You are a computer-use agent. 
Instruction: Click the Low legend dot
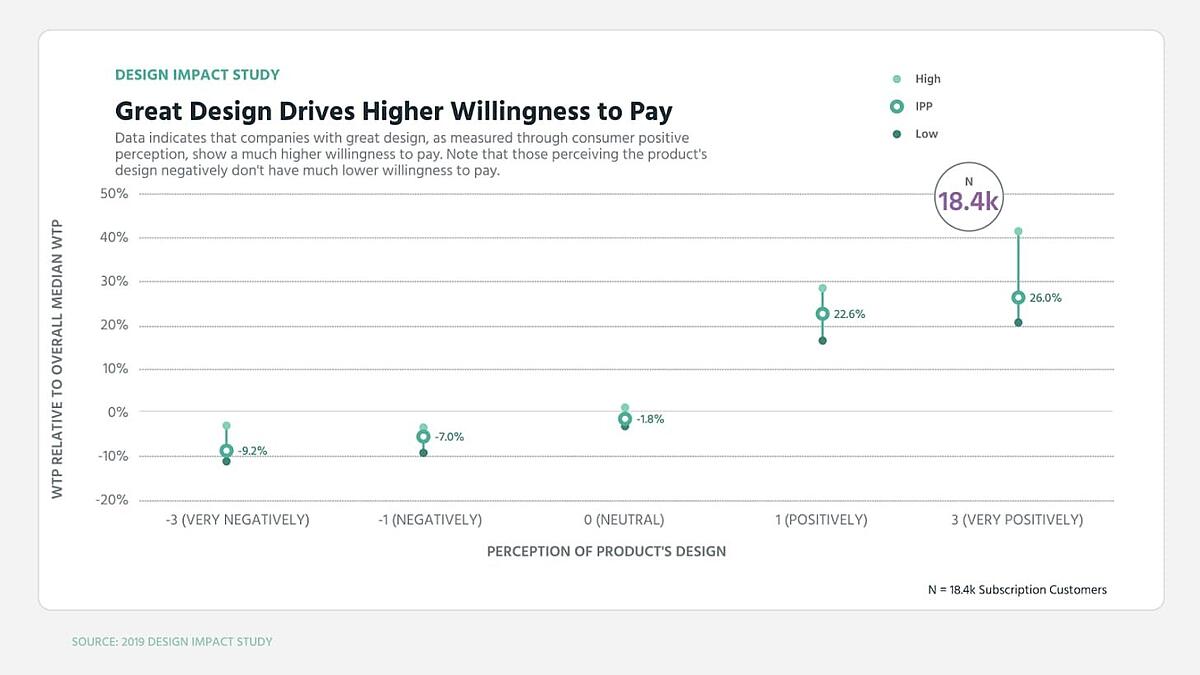point(896,134)
